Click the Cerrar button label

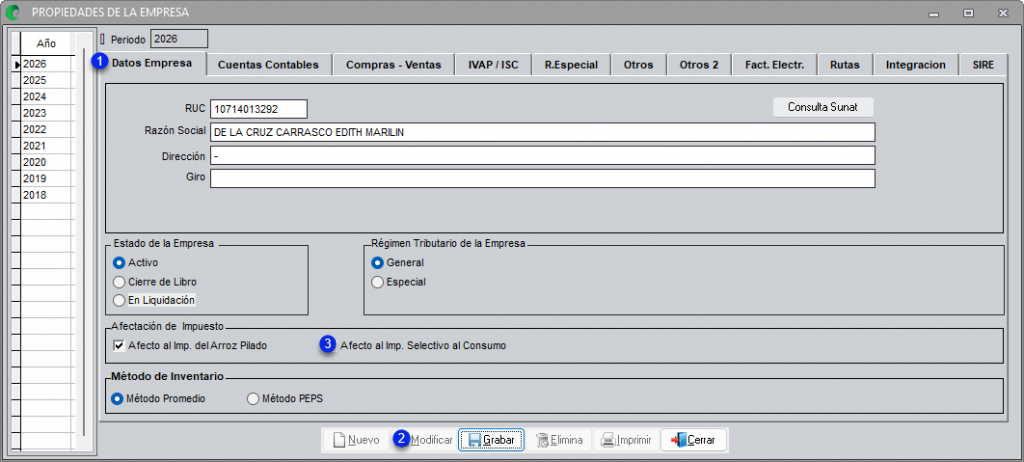pyautogui.click(x=701, y=440)
